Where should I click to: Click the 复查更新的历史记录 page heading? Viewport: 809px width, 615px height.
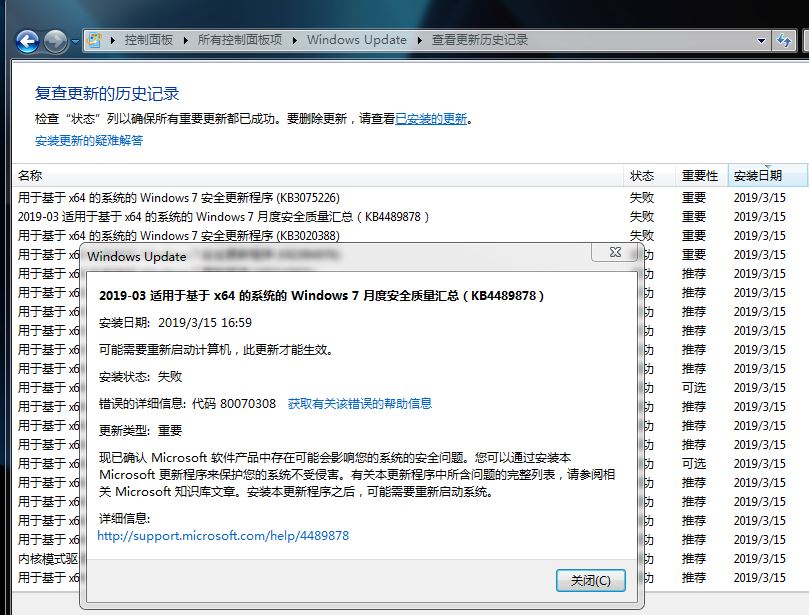click(107, 93)
